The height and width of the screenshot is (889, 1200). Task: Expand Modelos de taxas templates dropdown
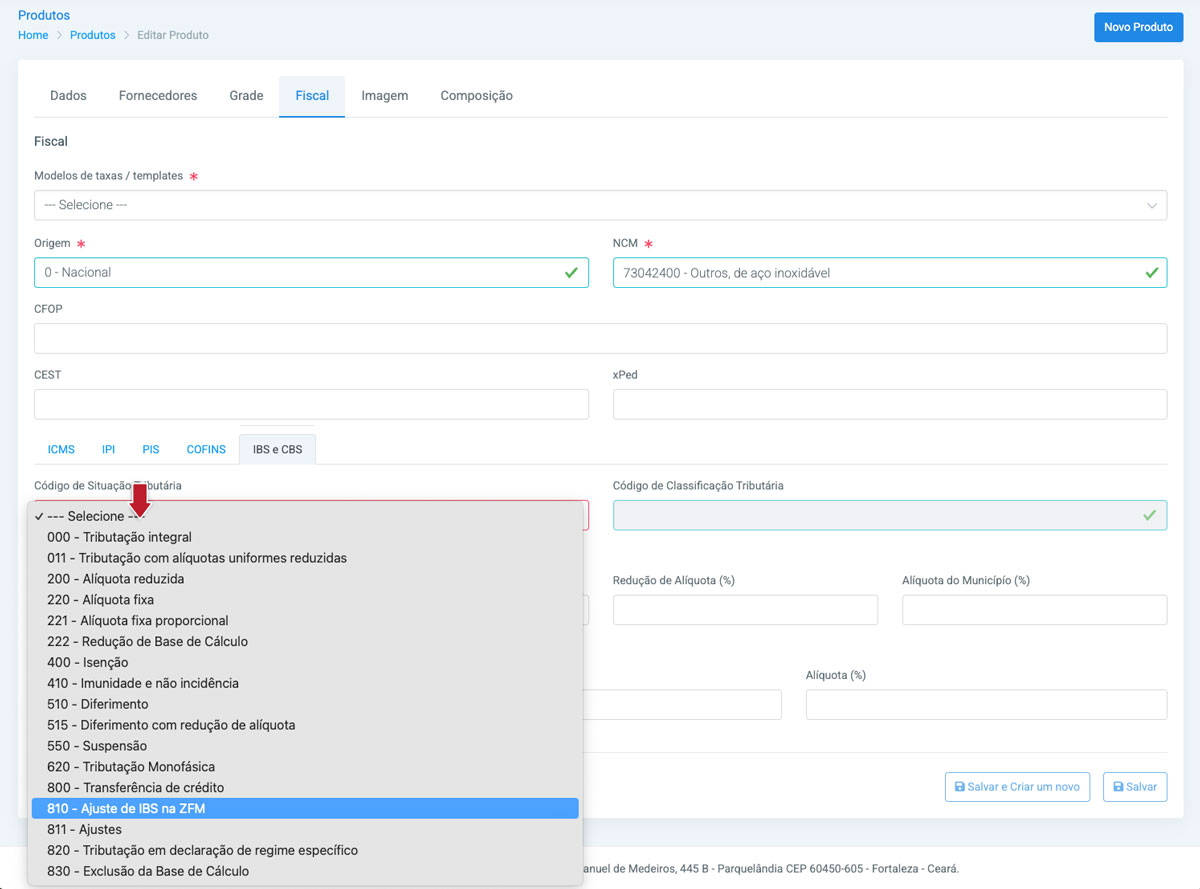tap(600, 205)
